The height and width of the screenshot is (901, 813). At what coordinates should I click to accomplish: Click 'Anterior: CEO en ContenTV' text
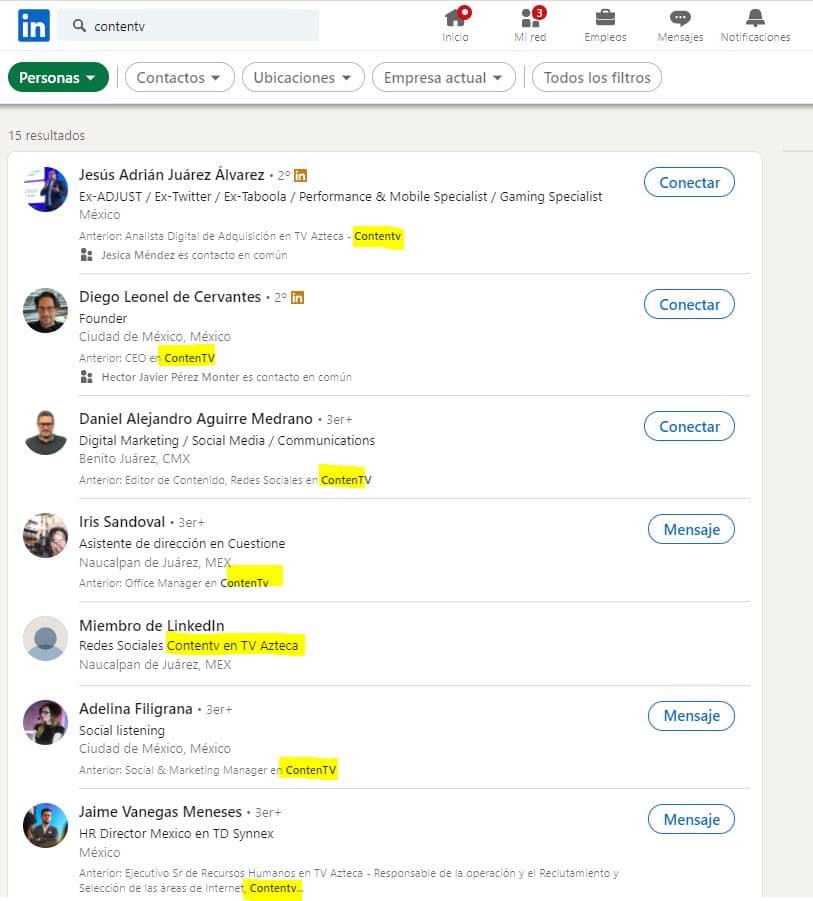tap(147, 358)
